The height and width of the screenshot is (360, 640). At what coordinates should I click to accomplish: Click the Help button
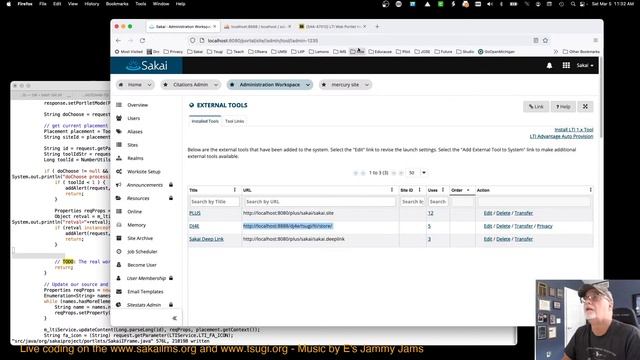[563, 107]
